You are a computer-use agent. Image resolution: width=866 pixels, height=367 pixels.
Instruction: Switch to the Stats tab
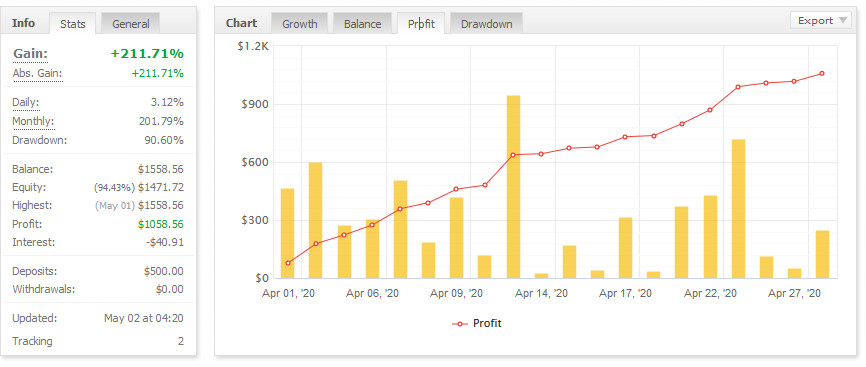tap(72, 24)
